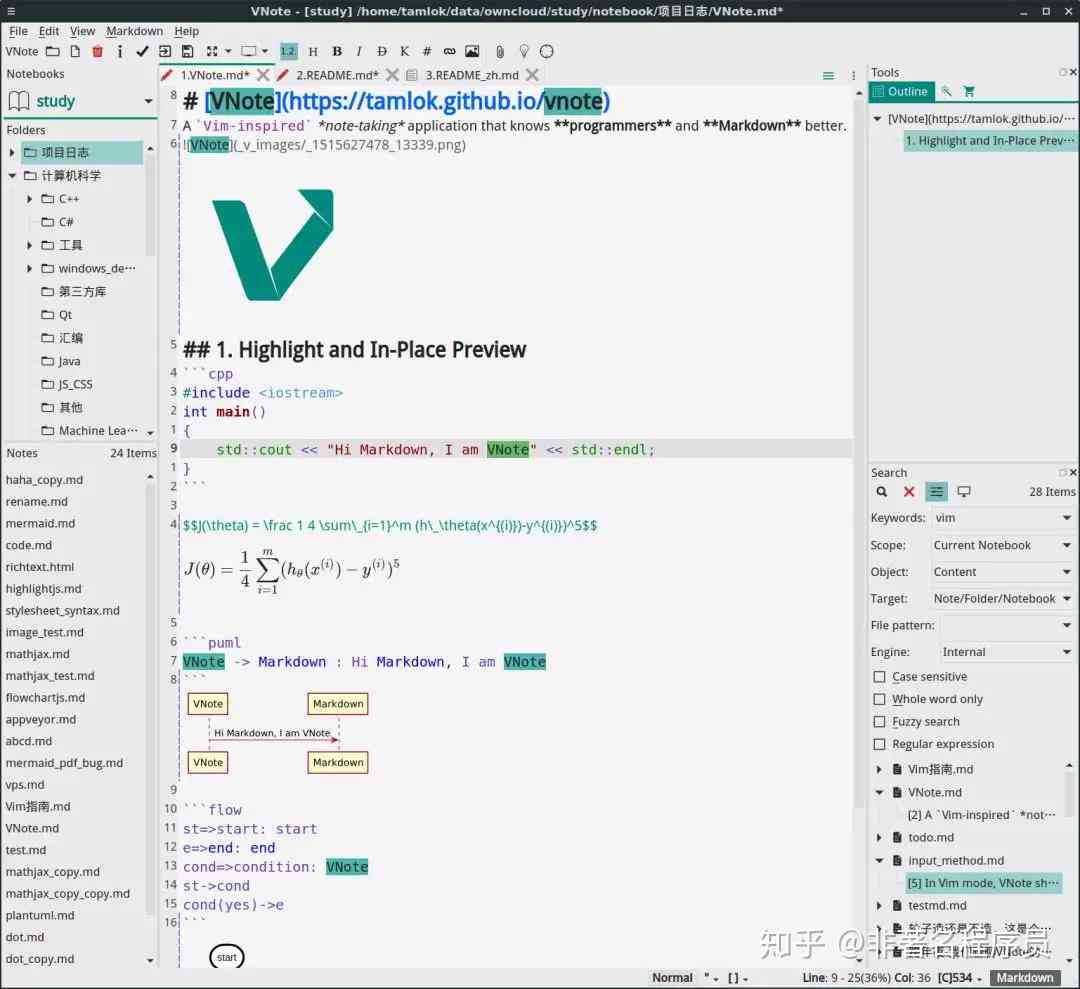This screenshot has height=989, width=1080.
Task: Toggle advanced settings icon in Search panel
Action: click(936, 492)
